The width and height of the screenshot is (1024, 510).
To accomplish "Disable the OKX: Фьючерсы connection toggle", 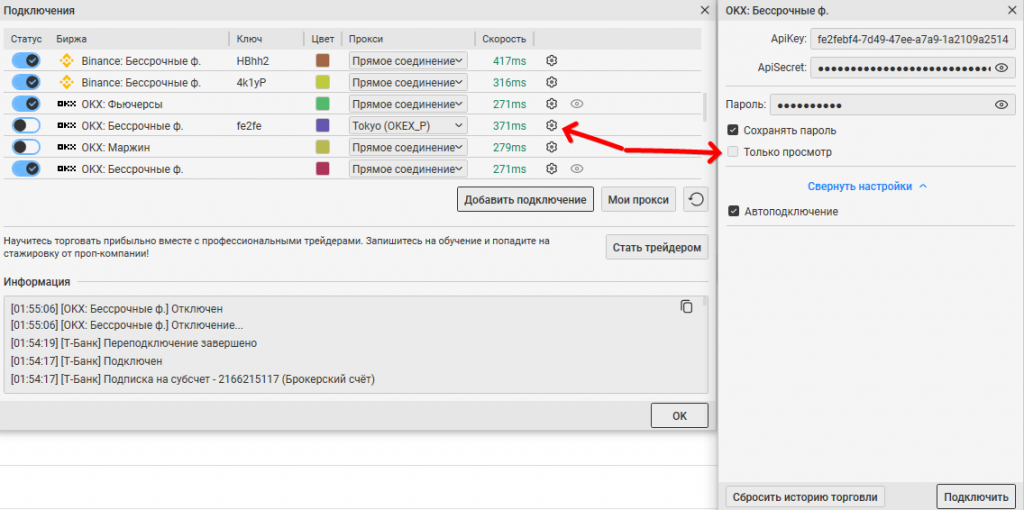I will pos(25,104).
